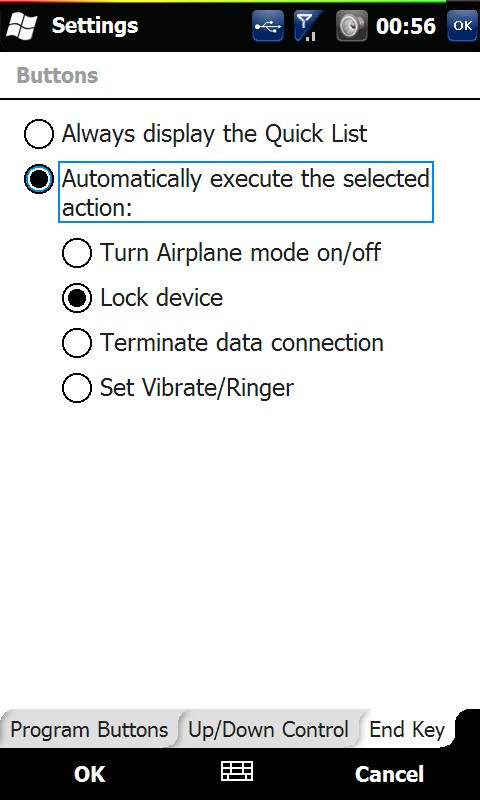This screenshot has height=800, width=480.
Task: Switch to the Program Buttons tab
Action: click(89, 730)
